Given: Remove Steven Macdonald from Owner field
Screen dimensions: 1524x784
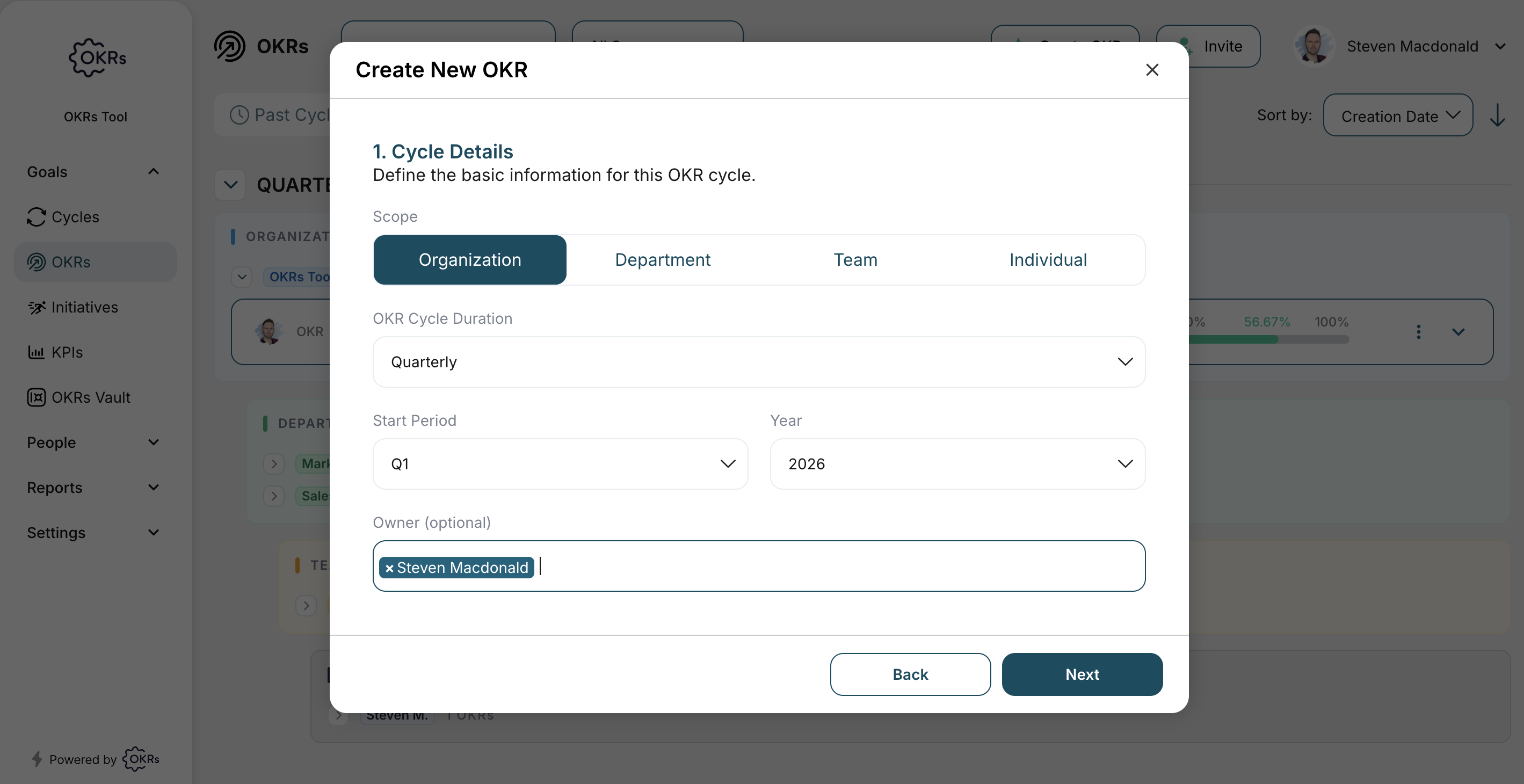Looking at the screenshot, I should coord(389,568).
